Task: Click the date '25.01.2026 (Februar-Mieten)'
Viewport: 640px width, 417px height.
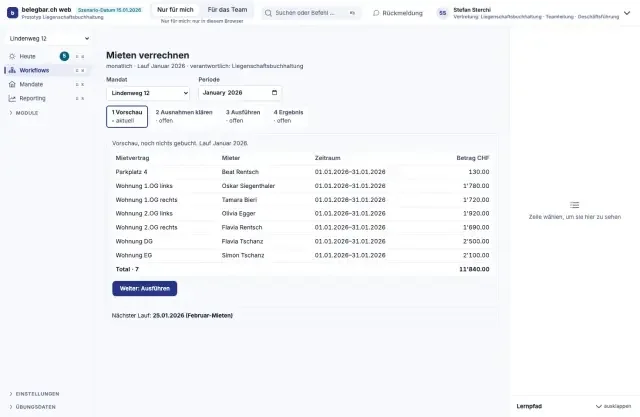Action: point(193,315)
